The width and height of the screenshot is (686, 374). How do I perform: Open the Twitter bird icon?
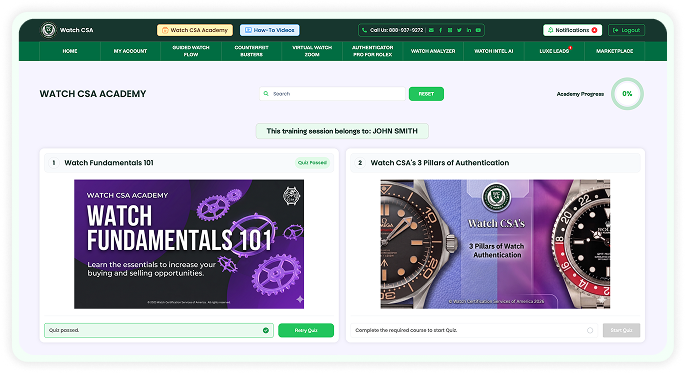459,30
